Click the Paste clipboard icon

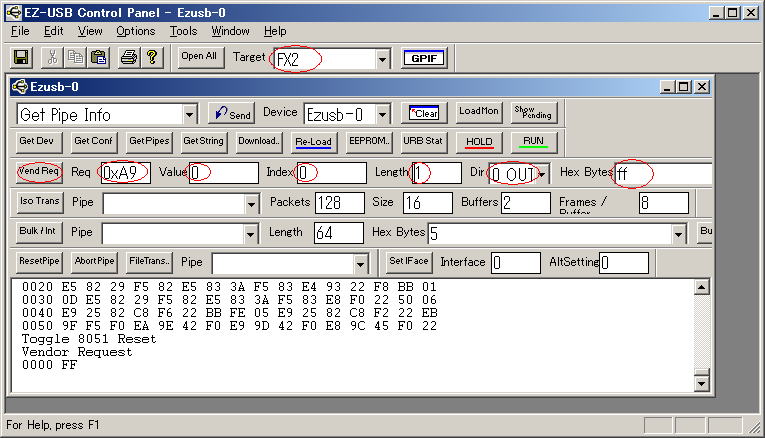pos(99,58)
